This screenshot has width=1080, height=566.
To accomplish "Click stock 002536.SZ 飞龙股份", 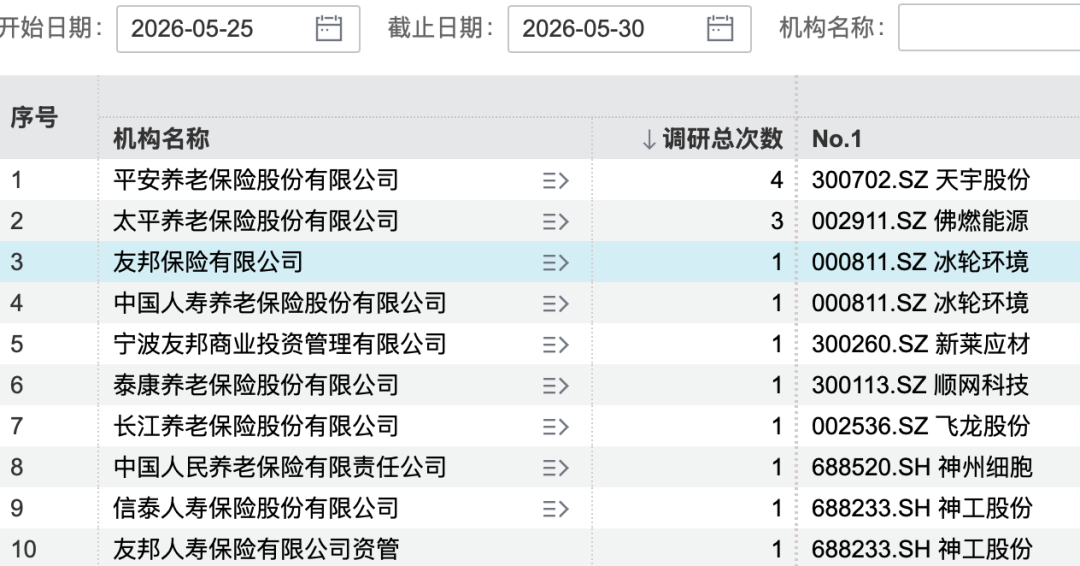I will 920,426.
